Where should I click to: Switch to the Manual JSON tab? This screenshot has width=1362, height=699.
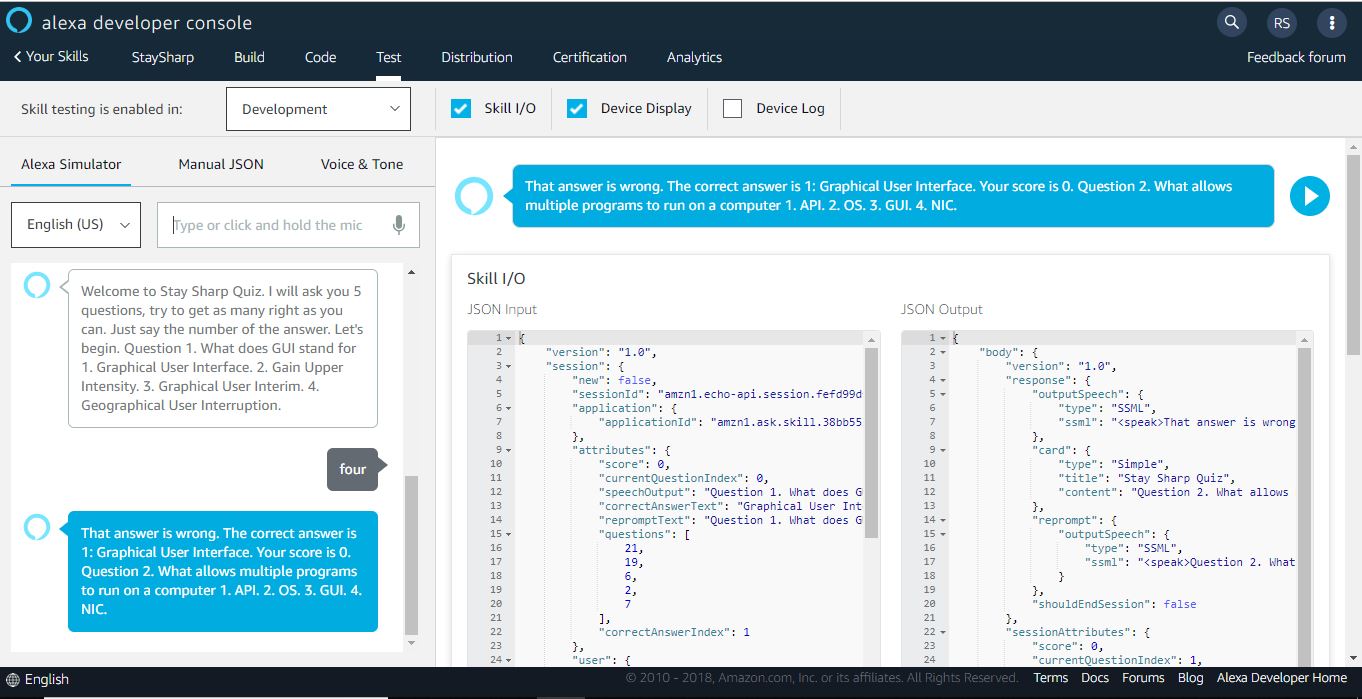tap(220, 163)
